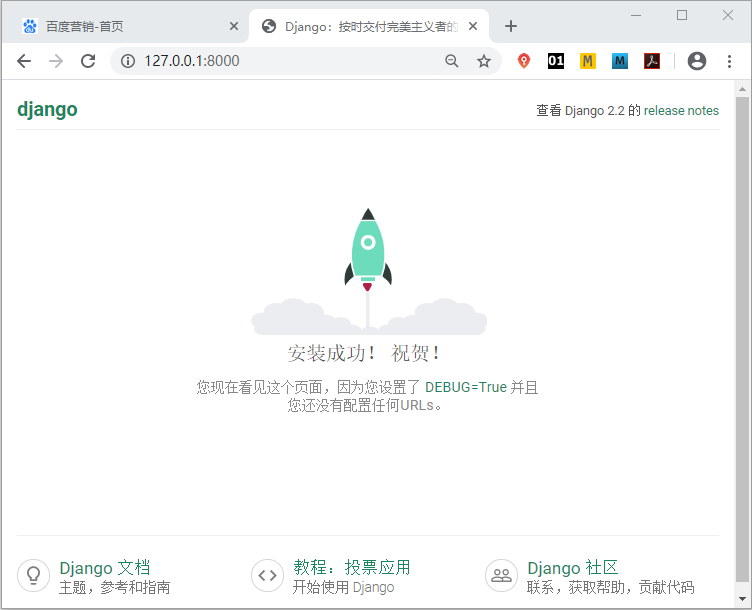Switch to the 百度营销-首页 tab
The image size is (752, 610).
coord(125,26)
